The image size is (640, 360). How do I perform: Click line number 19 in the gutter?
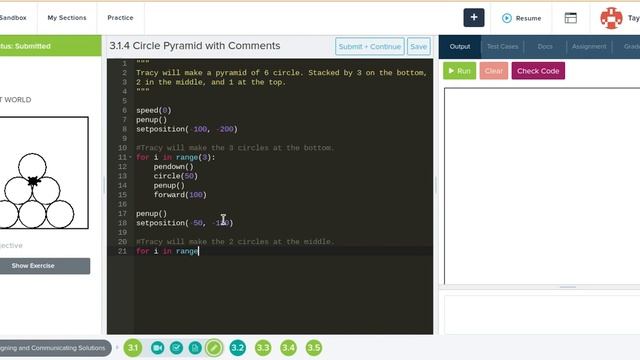click(x=122, y=232)
